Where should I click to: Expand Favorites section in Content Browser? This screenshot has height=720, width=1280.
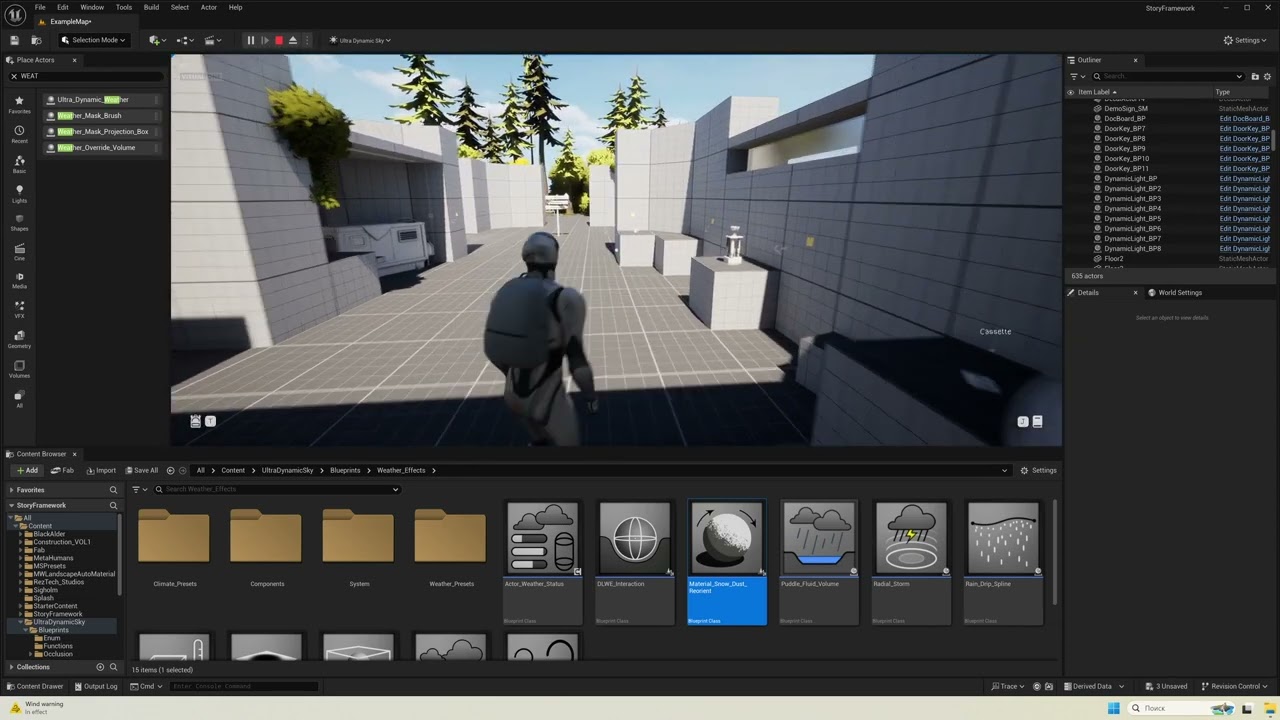point(12,490)
